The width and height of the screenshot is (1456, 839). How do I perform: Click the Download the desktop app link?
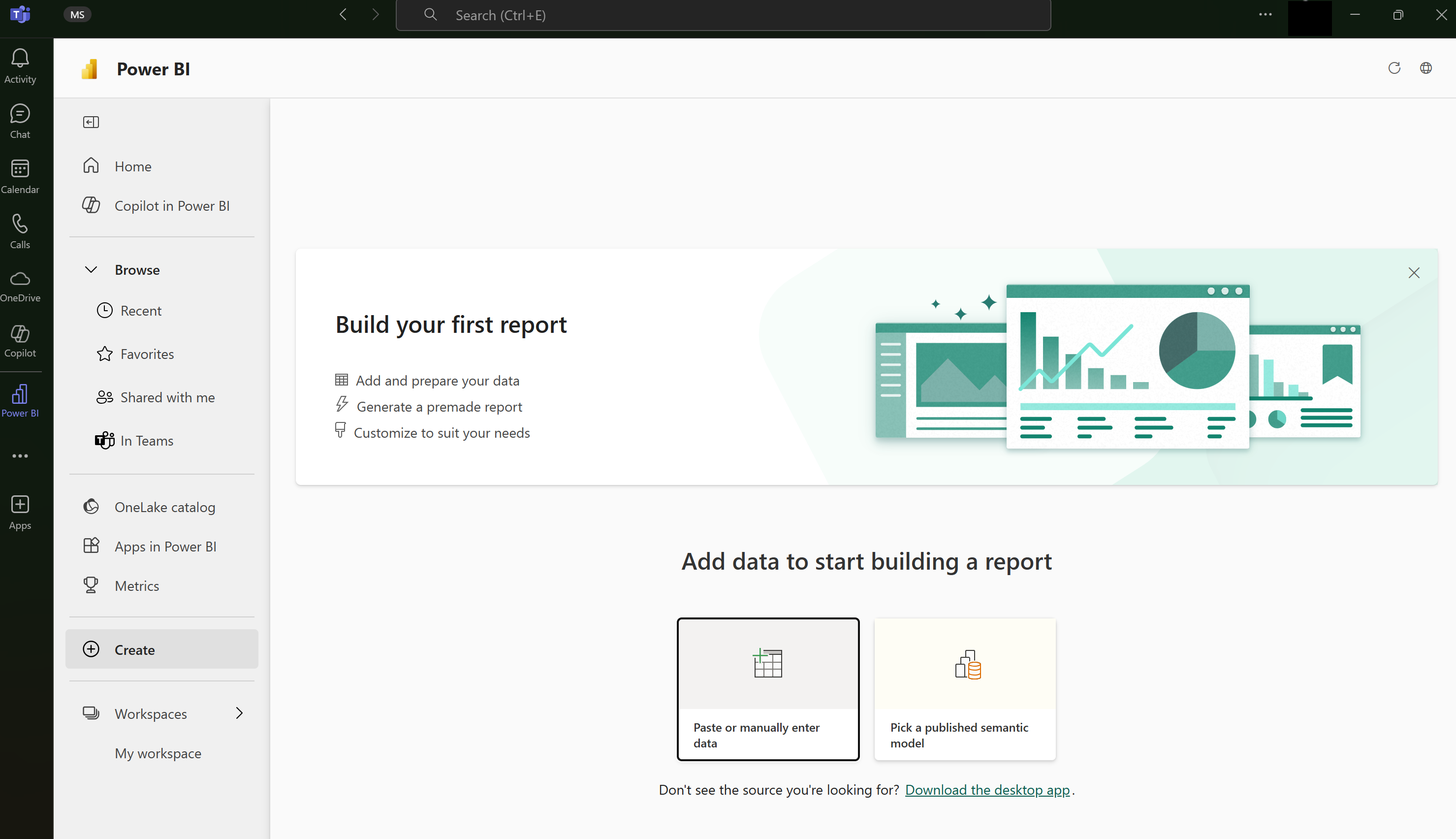point(987,789)
